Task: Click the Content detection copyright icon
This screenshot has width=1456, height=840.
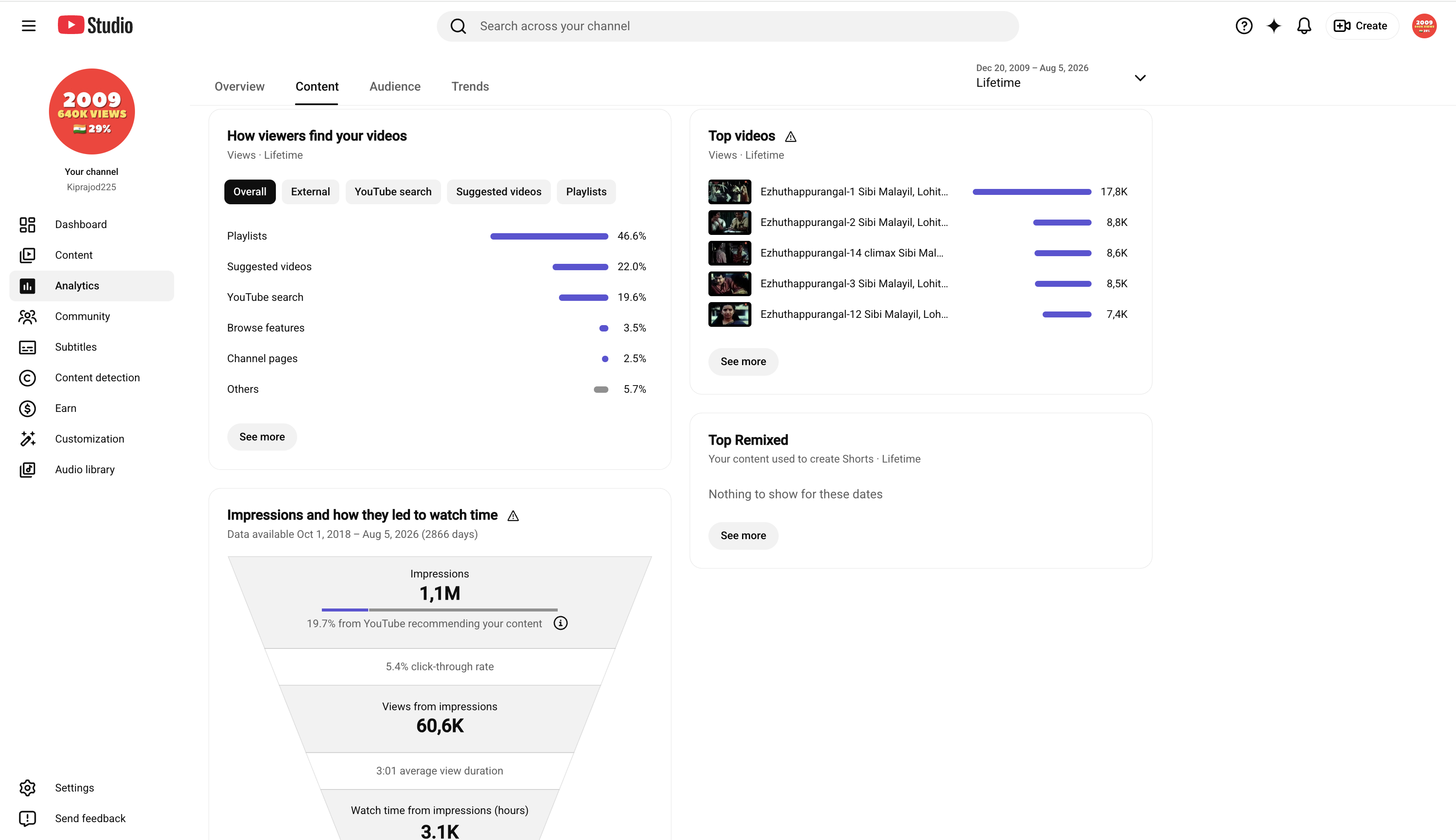Action: pos(27,377)
